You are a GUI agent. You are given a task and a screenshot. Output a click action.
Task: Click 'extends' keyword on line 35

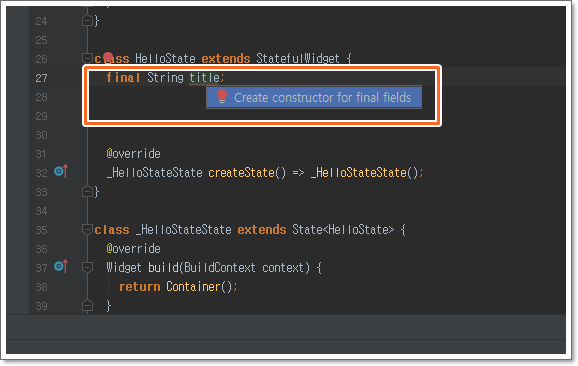tap(262, 230)
